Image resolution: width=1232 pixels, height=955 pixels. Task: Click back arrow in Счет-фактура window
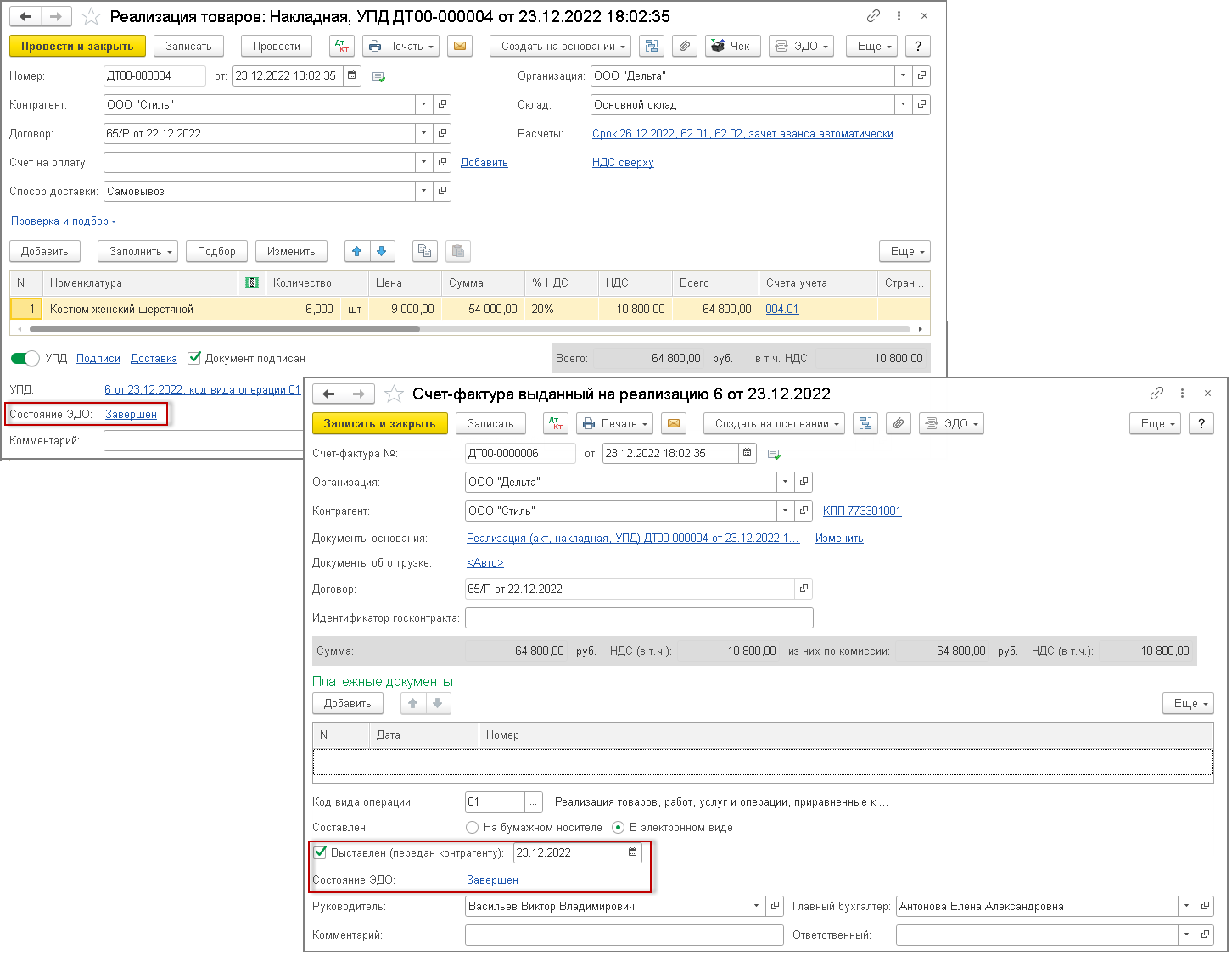pyautogui.click(x=328, y=394)
